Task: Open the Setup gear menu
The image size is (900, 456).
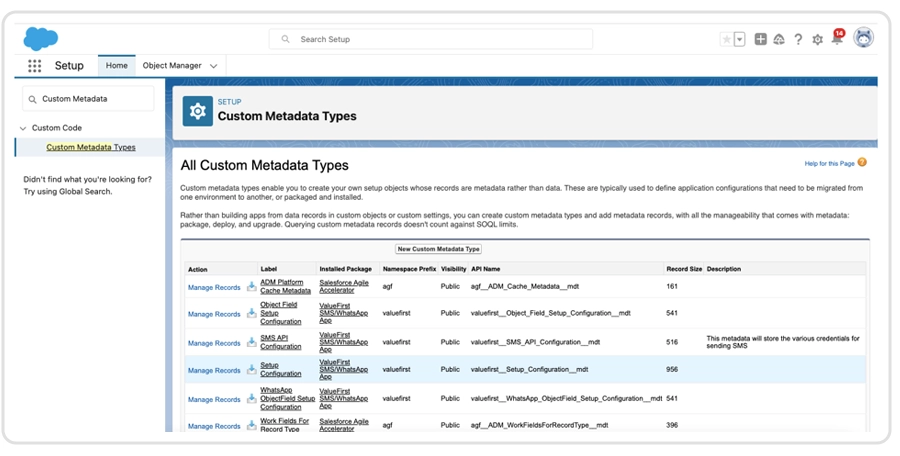Action: pyautogui.click(x=818, y=39)
